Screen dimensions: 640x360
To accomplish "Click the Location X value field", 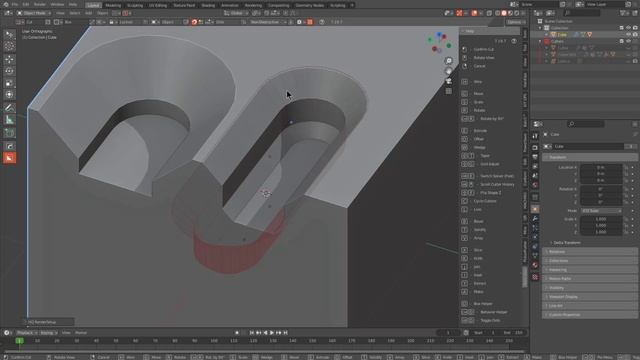I will [601, 167].
